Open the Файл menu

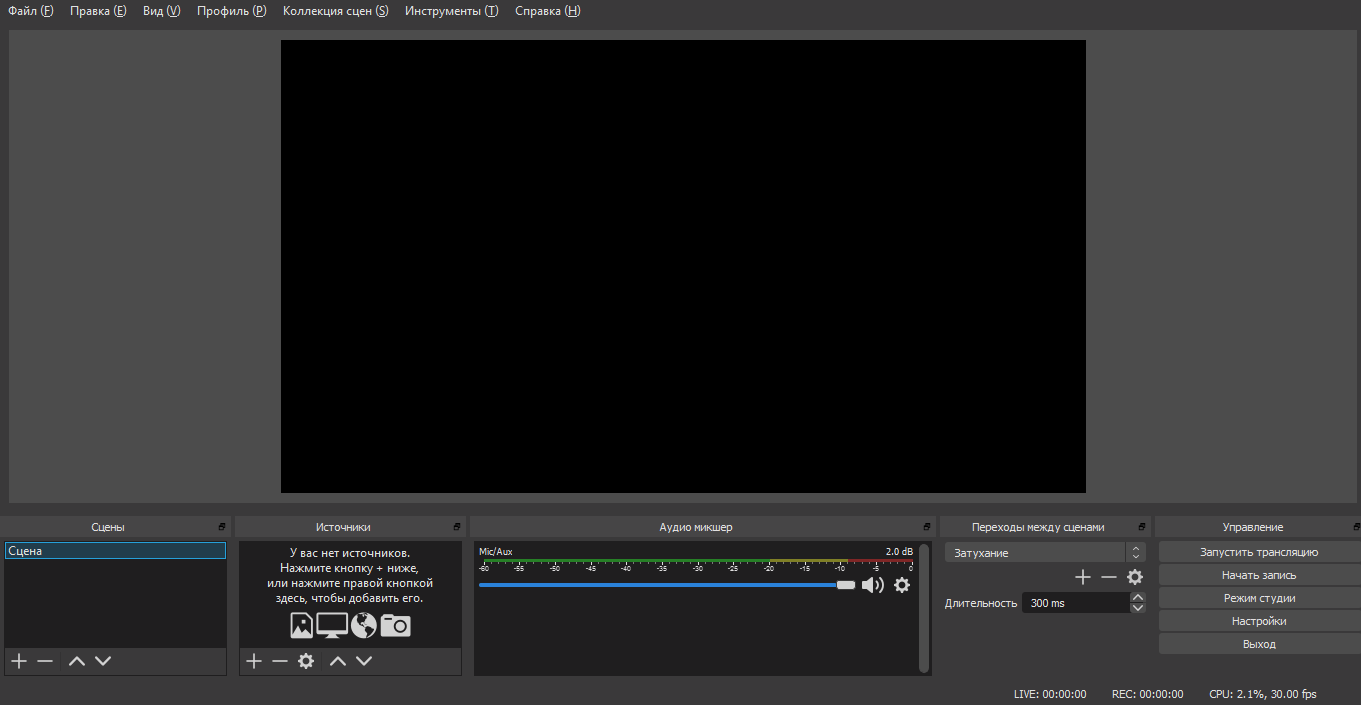30,11
